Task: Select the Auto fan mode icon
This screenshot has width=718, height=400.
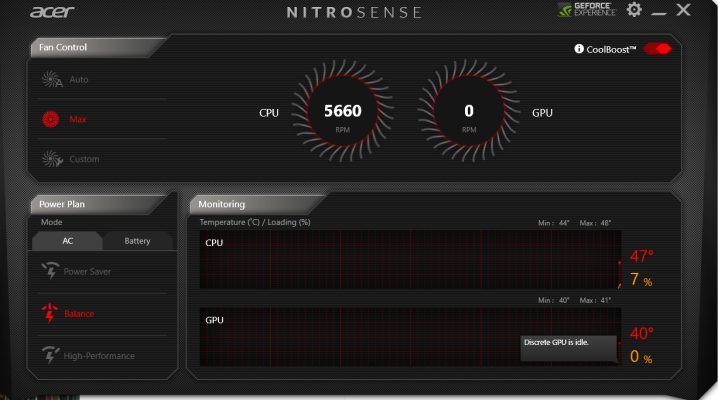Action: [x=51, y=80]
